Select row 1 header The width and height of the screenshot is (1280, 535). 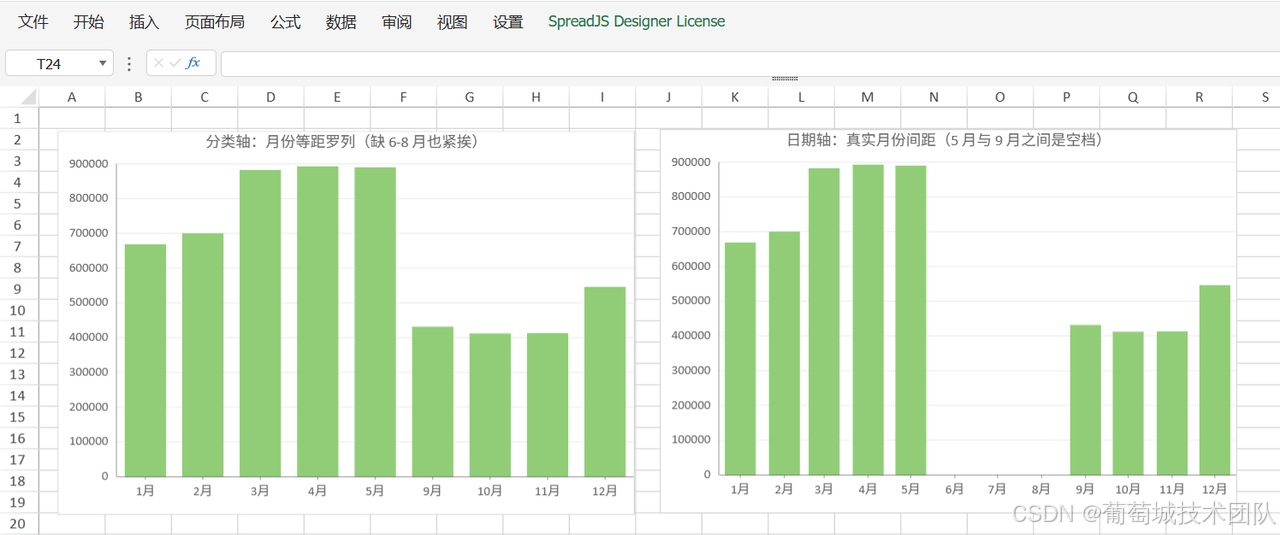tap(19, 118)
